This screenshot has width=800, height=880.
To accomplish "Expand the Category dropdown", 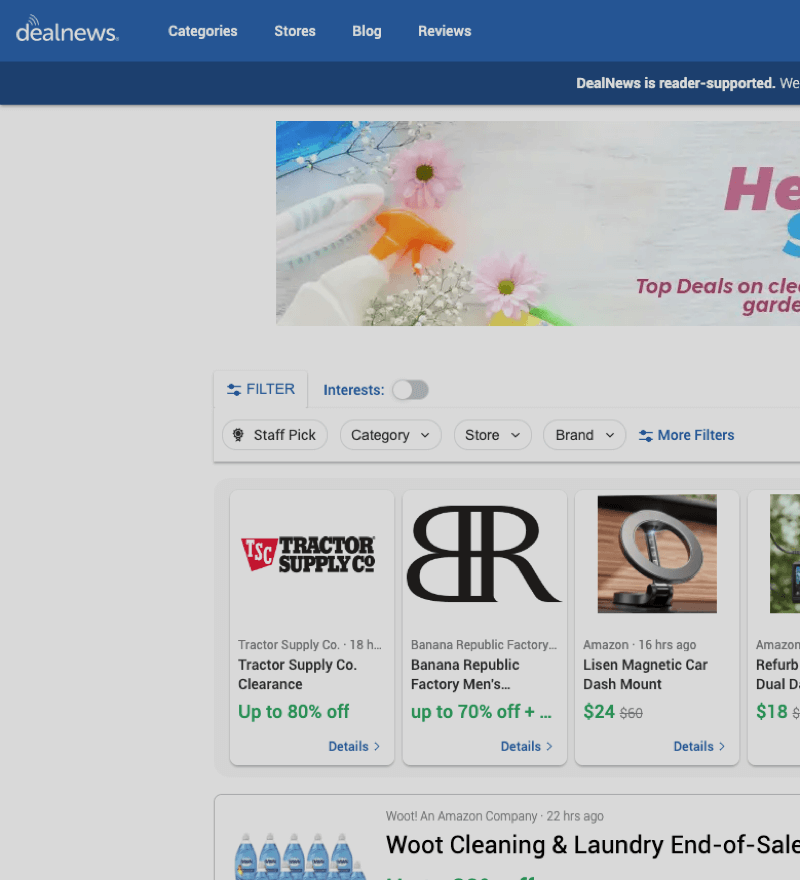I will click(x=390, y=435).
